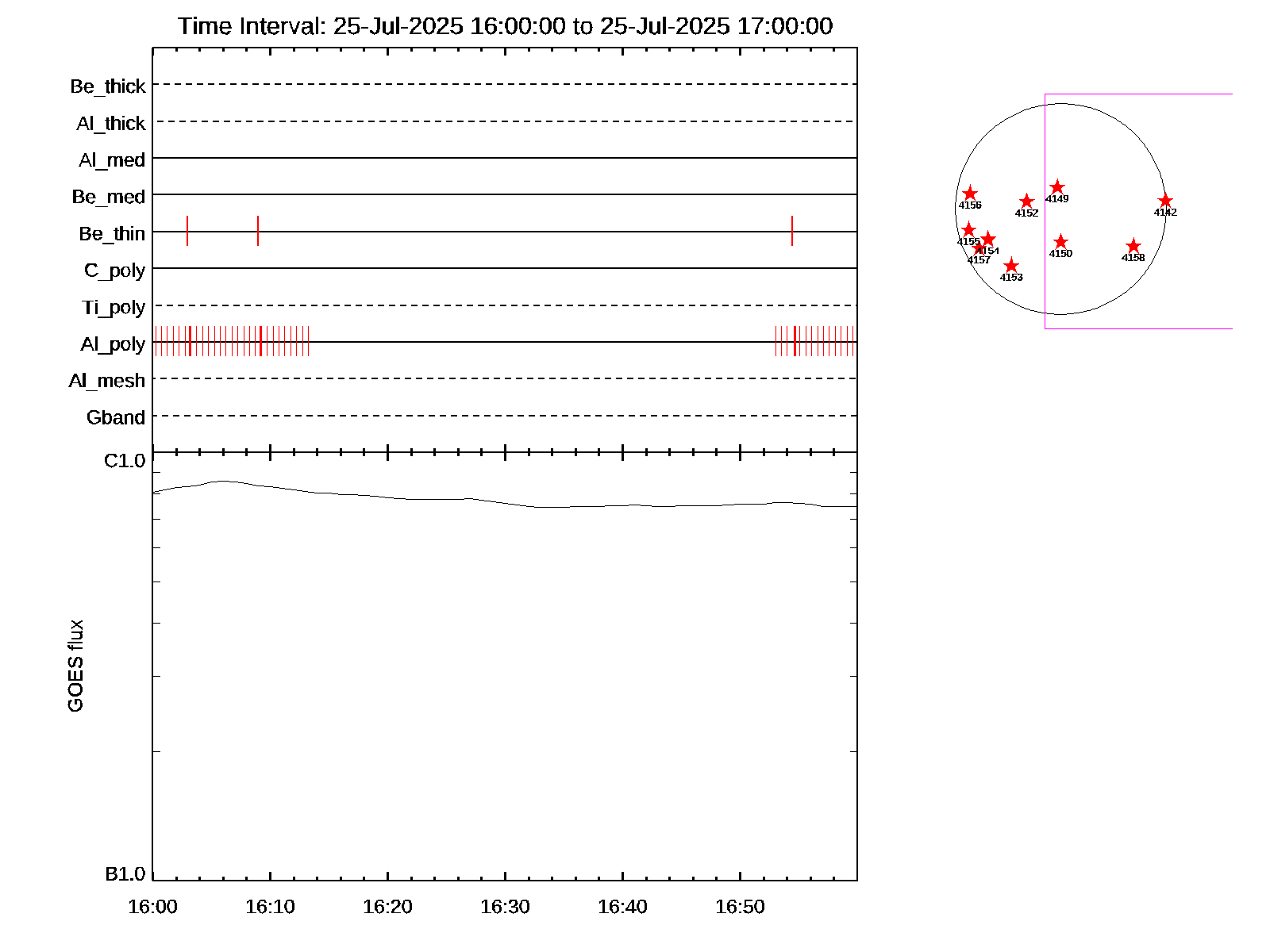Click the first red Be_thin exposure tick

coord(187,231)
